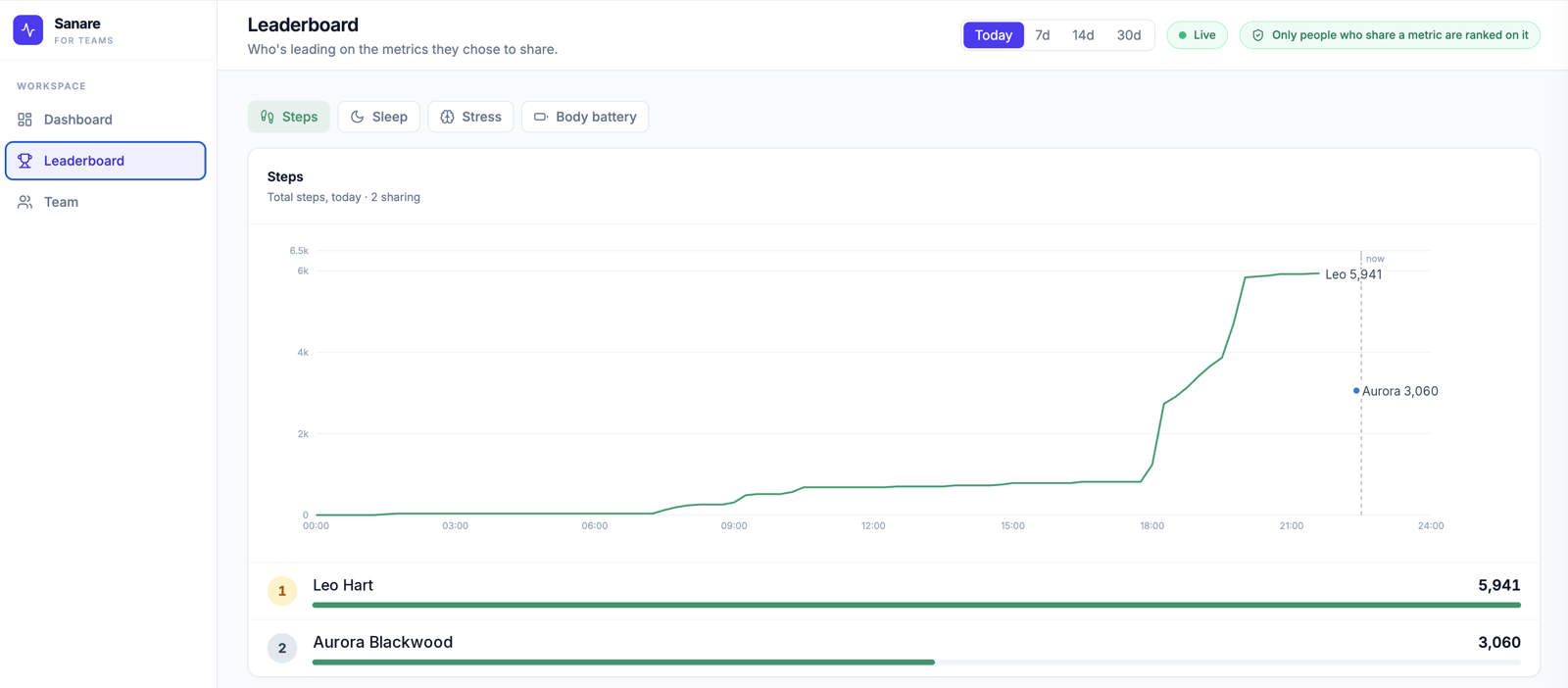Click the Team people icon

[25, 202]
